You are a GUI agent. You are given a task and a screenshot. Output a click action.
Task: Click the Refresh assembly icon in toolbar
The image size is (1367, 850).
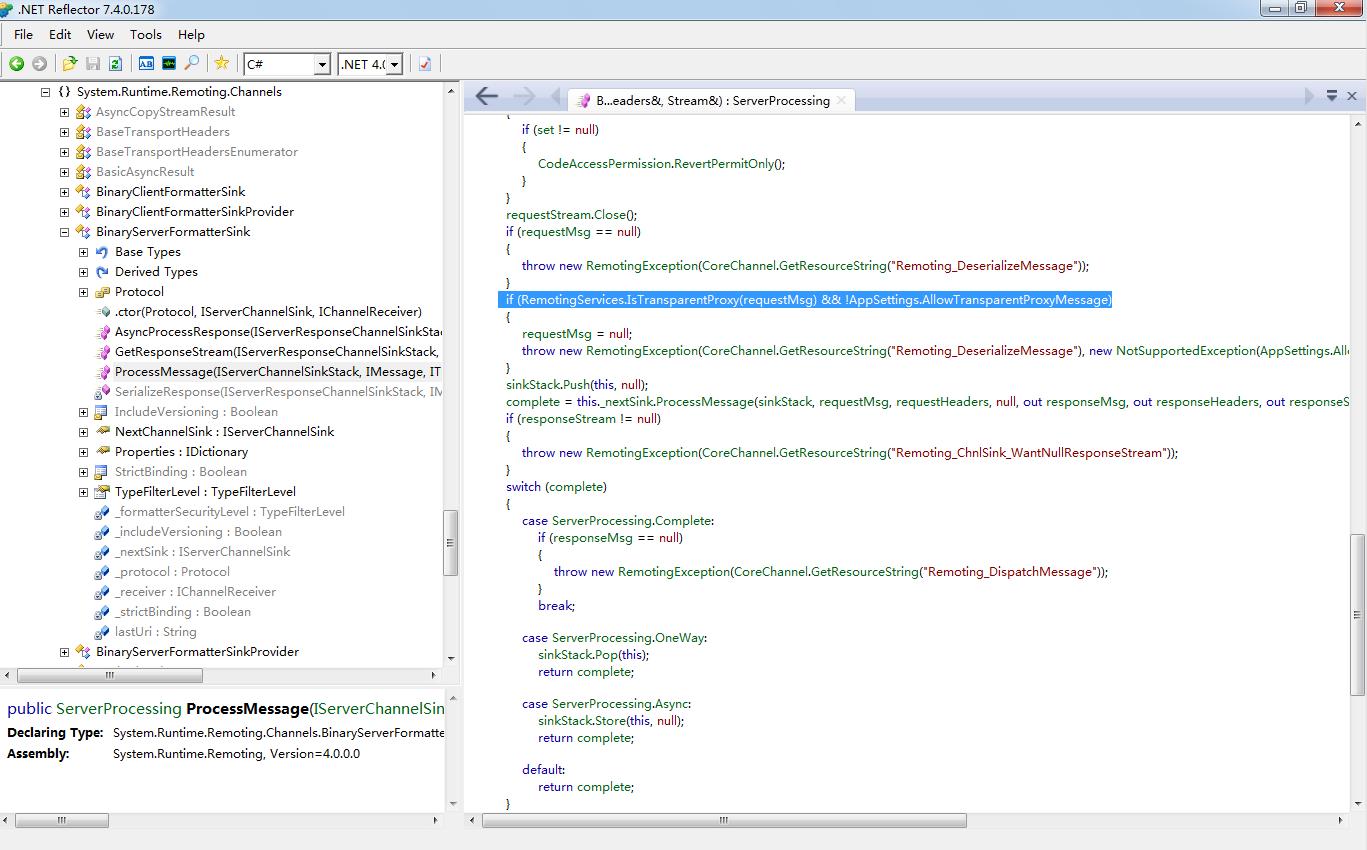115,63
